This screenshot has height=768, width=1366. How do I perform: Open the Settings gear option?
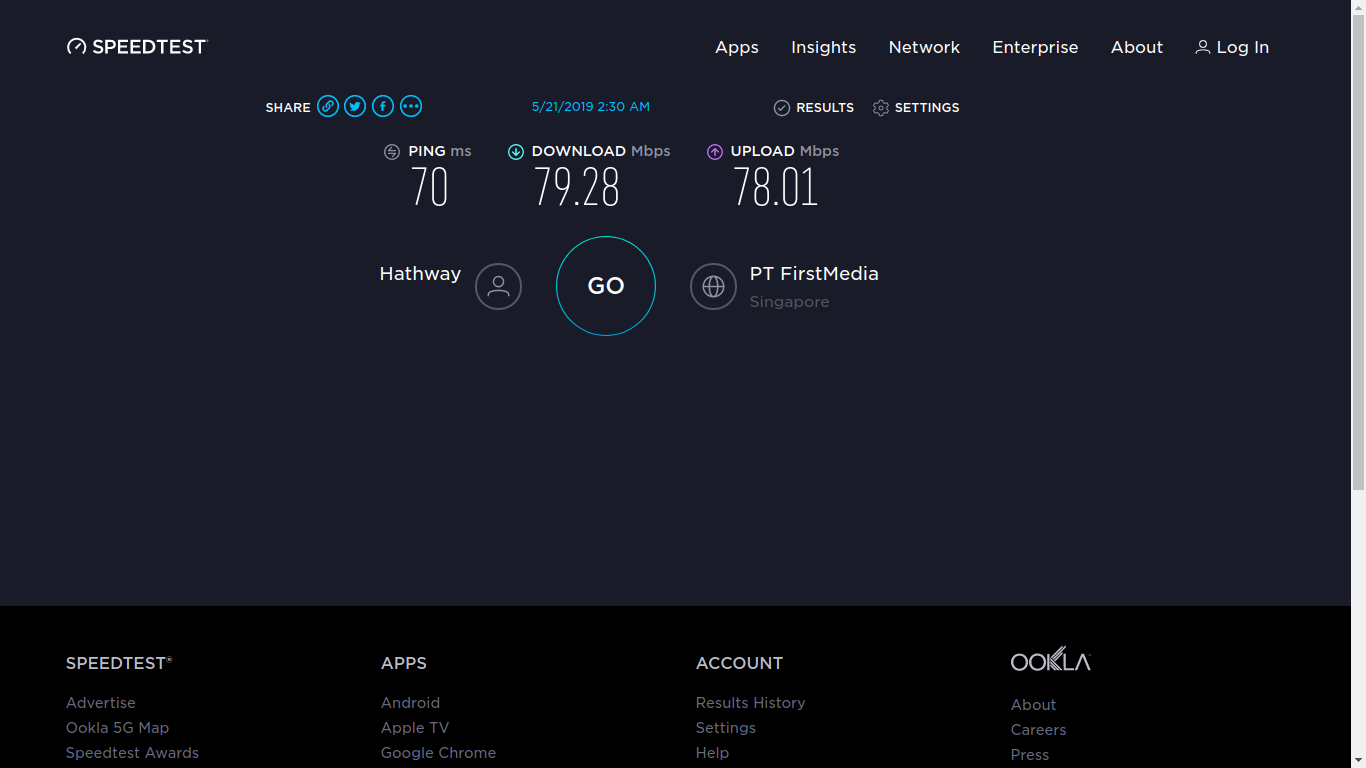(x=916, y=108)
